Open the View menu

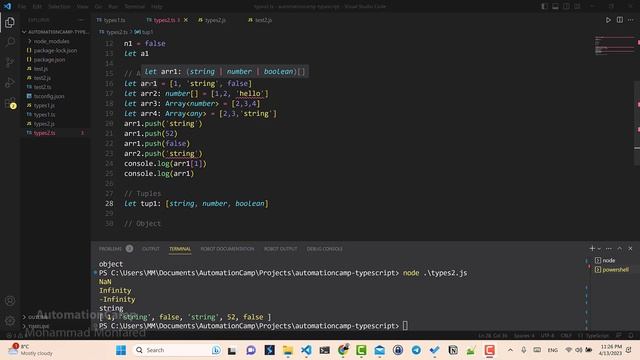pyautogui.click(x=82, y=7)
